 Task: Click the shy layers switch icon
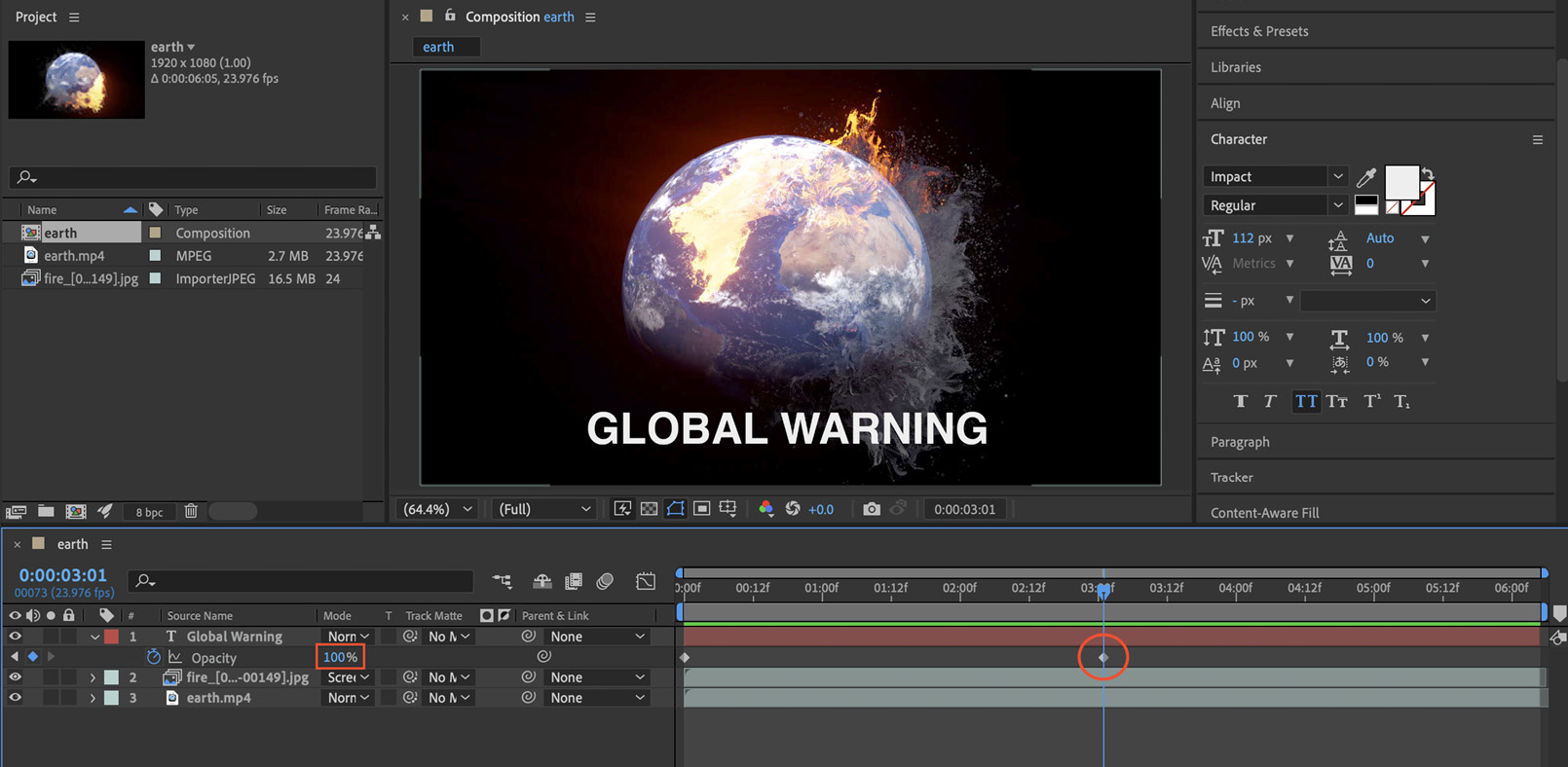tap(542, 581)
